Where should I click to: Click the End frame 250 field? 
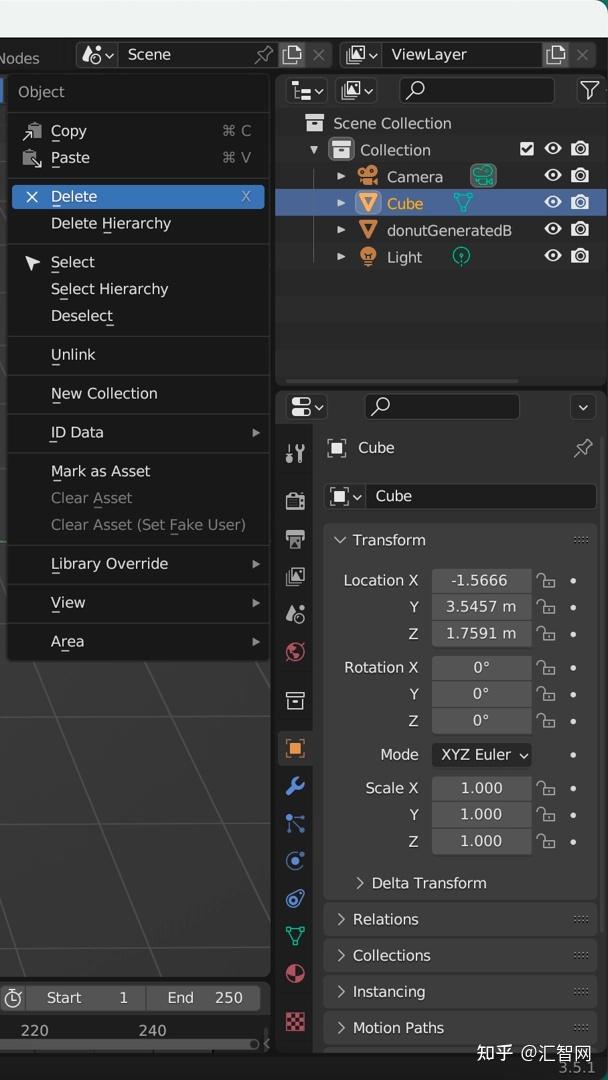203,998
